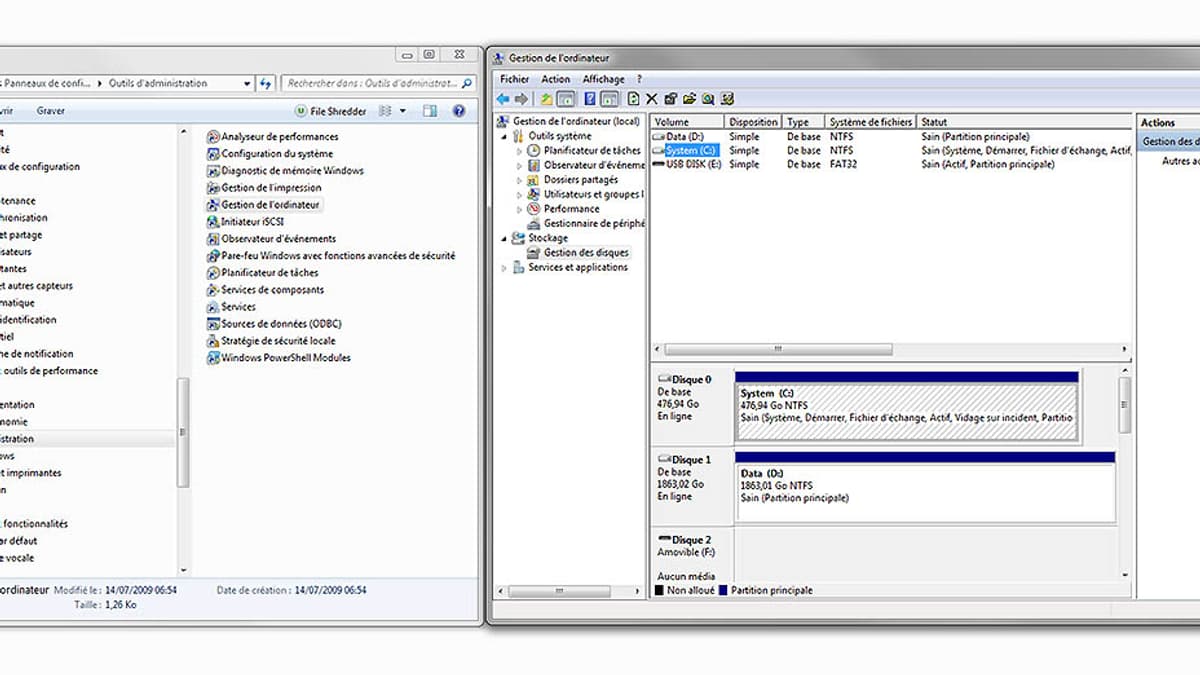This screenshot has height=675, width=1200.
Task: Open Initiateur iSCSI shortcut
Action: click(x=246, y=222)
